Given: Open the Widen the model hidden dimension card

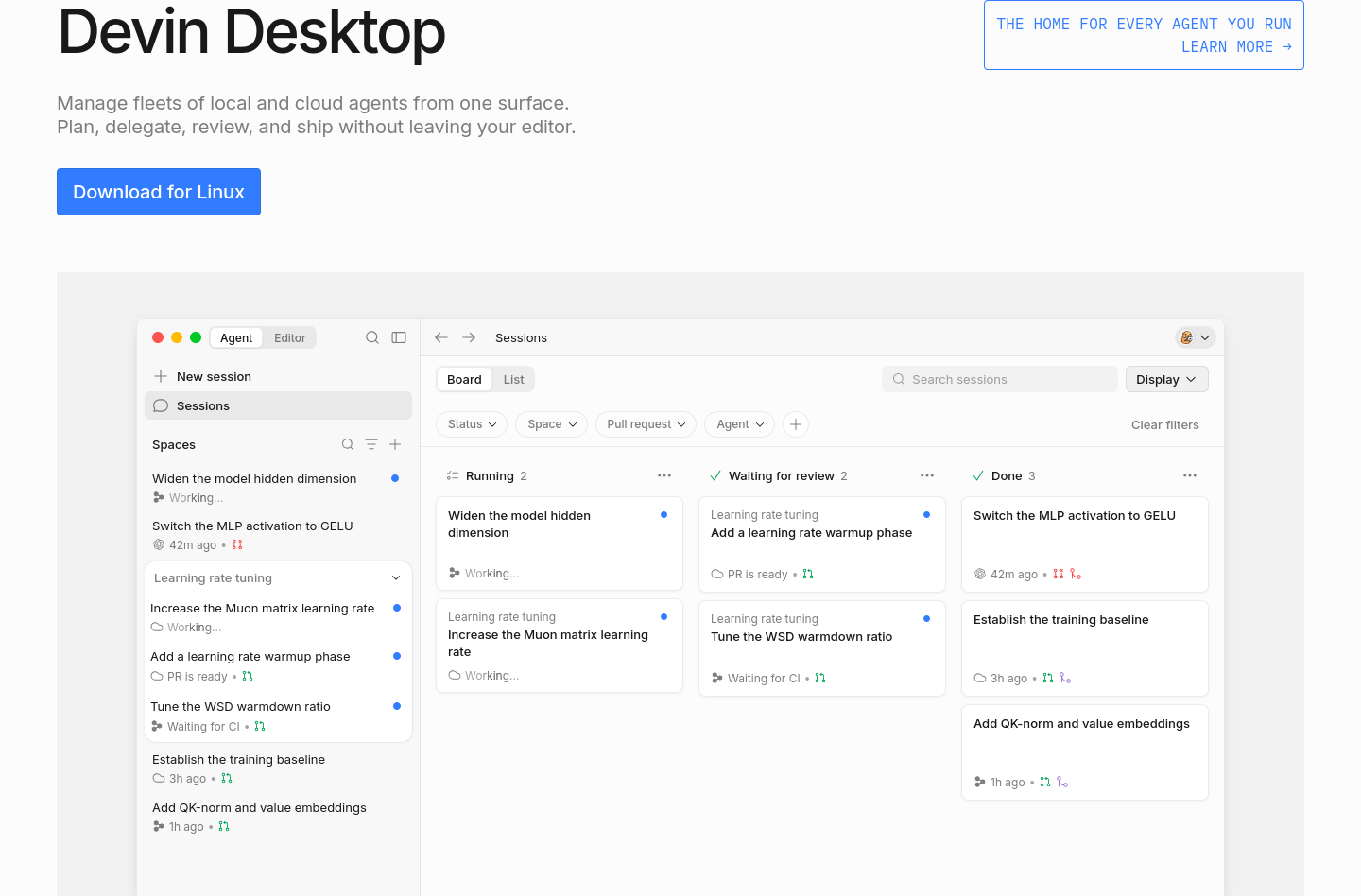Looking at the screenshot, I should pos(560,543).
